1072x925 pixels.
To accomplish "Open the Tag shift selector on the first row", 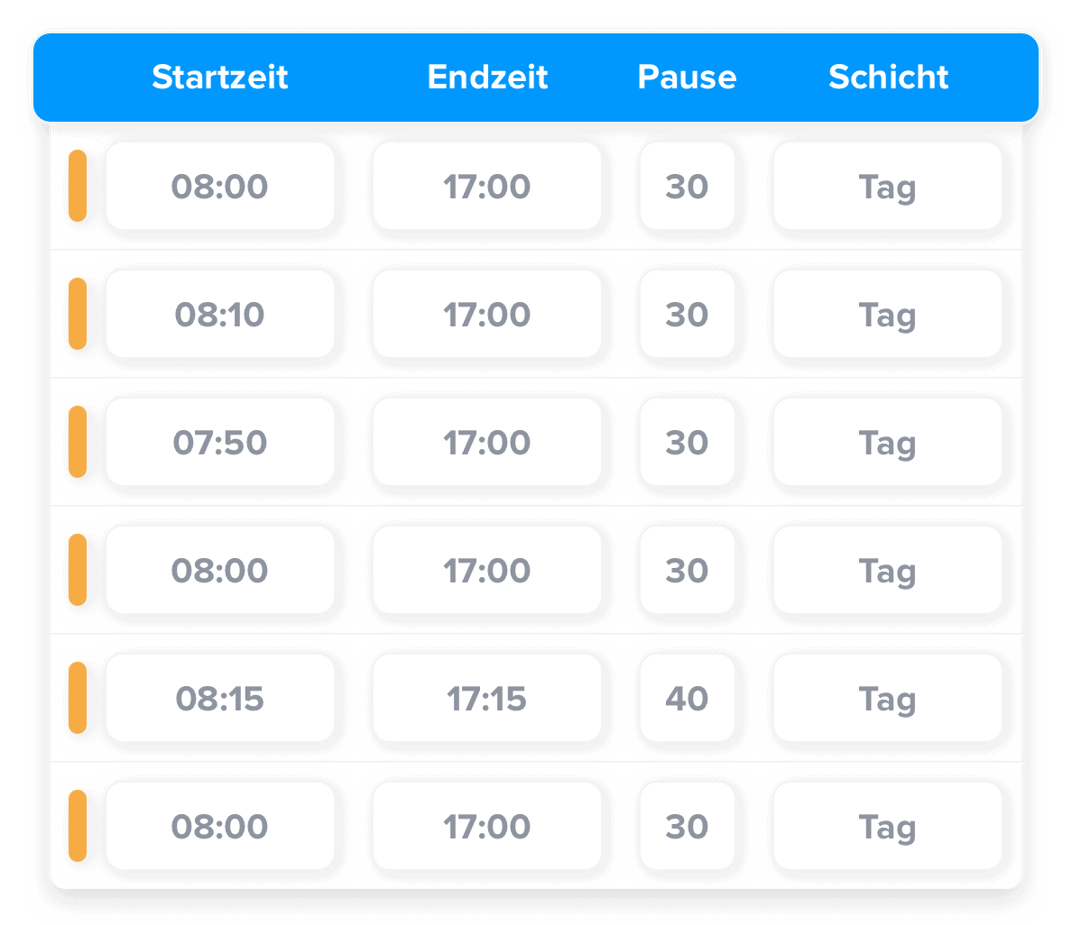I will (888, 186).
